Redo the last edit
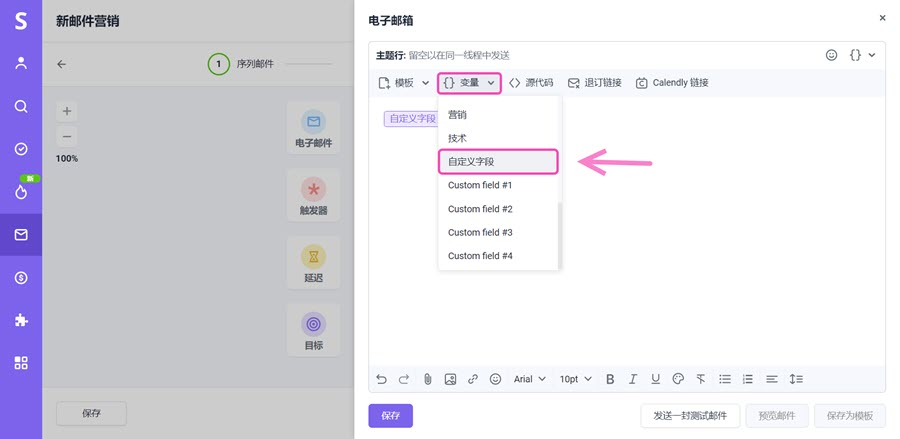 404,379
